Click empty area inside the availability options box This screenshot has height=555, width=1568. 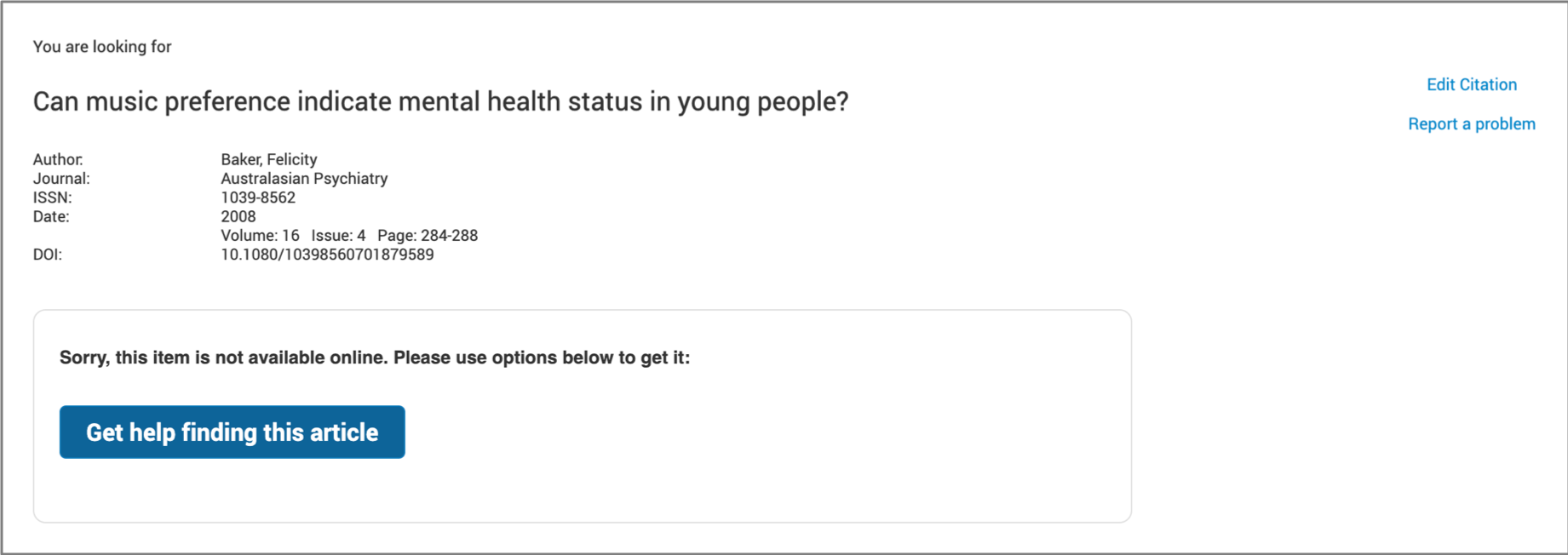tap(767, 443)
